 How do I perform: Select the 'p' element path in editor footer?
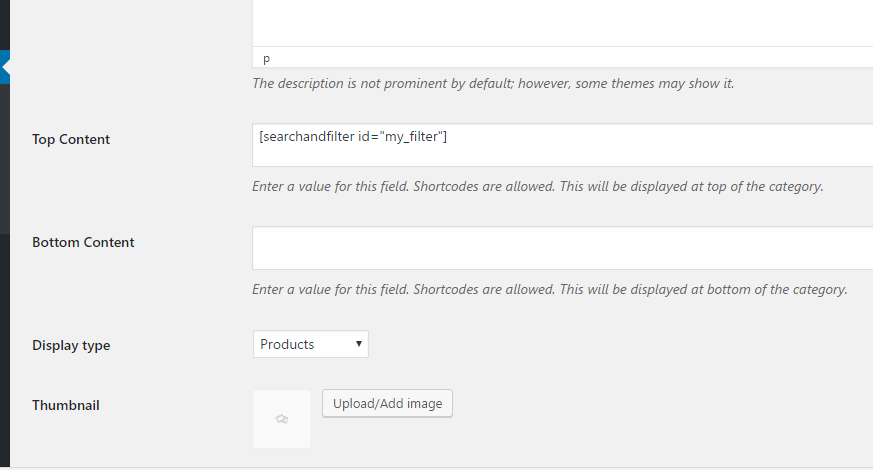tap(267, 58)
